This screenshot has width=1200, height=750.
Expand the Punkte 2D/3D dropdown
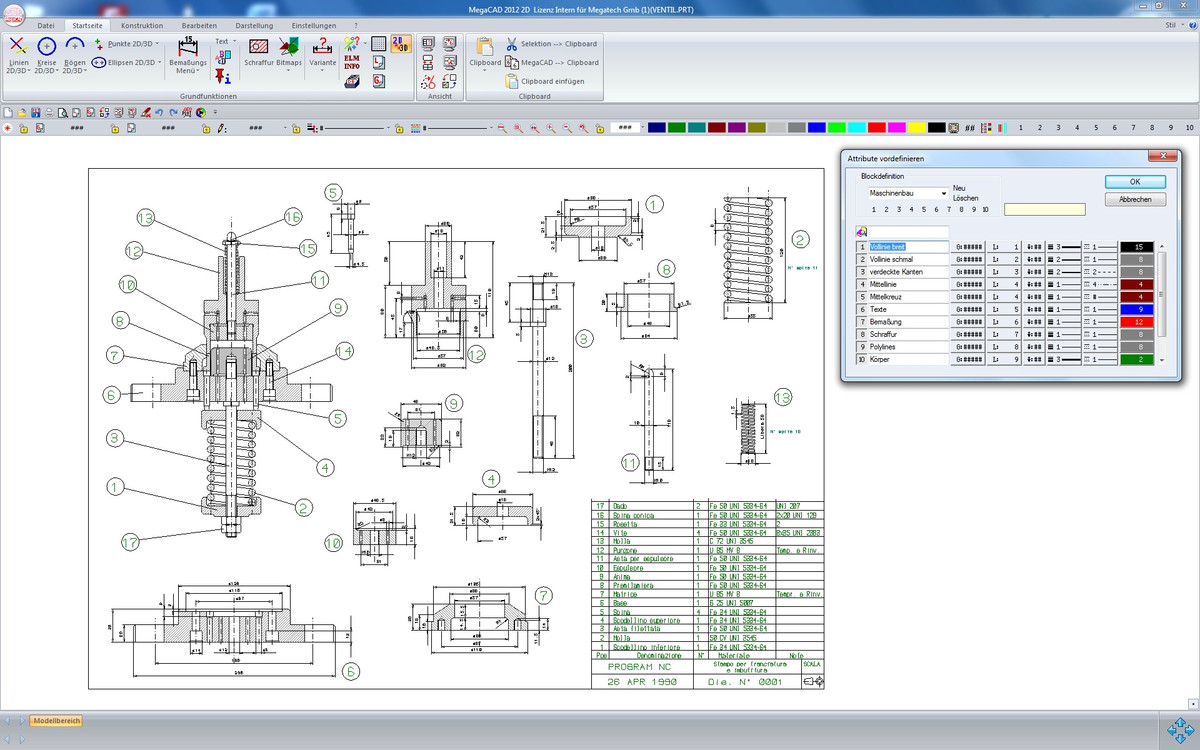pyautogui.click(x=157, y=44)
